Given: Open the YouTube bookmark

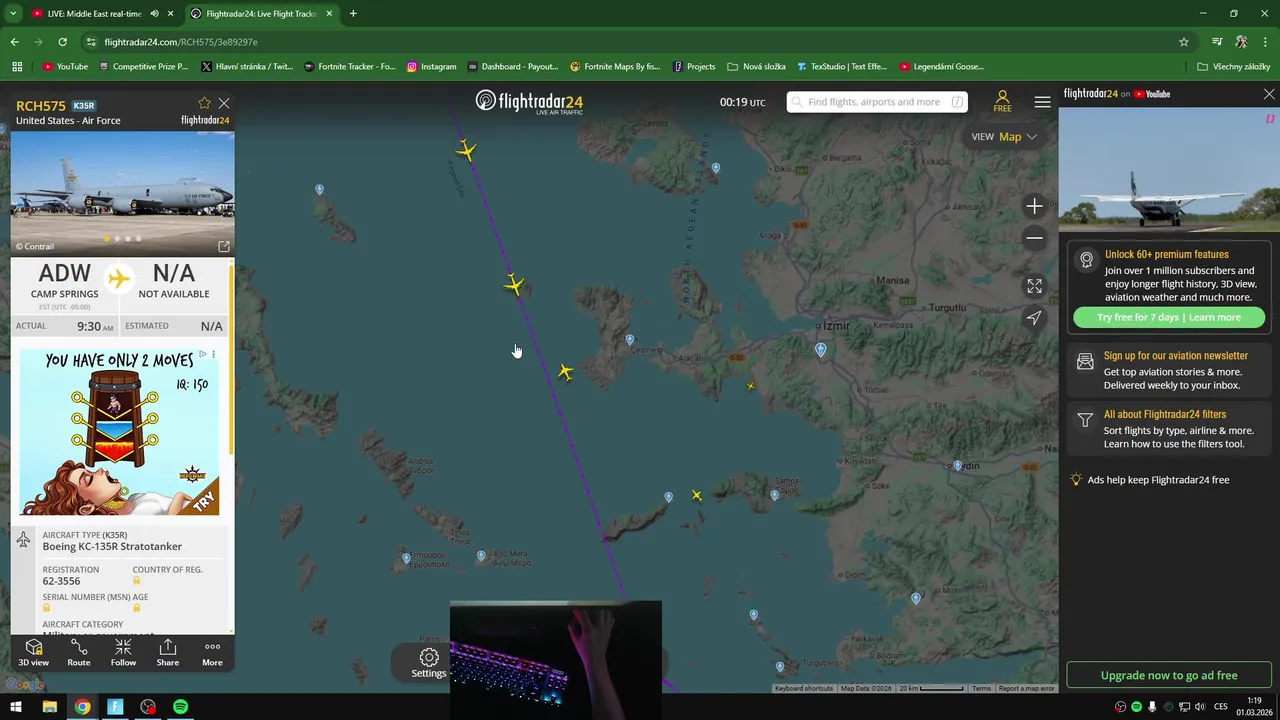Looking at the screenshot, I should tap(65, 66).
